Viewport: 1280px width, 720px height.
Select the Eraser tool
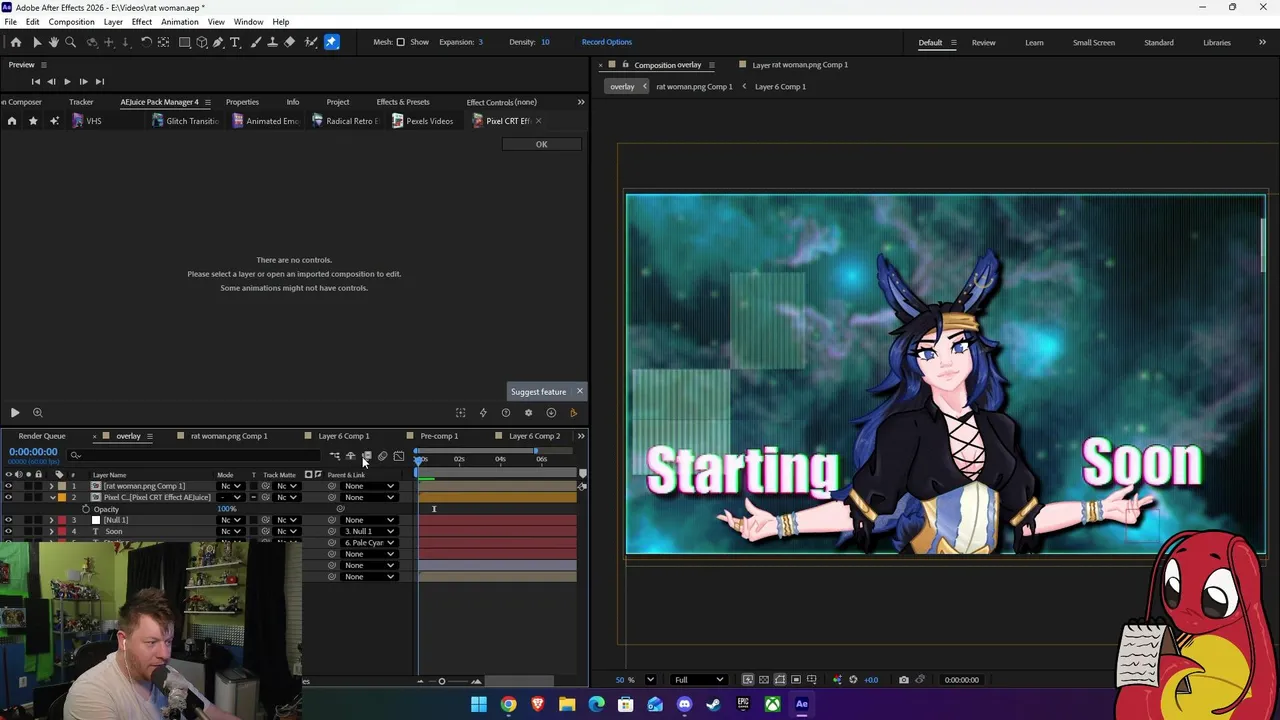[290, 42]
